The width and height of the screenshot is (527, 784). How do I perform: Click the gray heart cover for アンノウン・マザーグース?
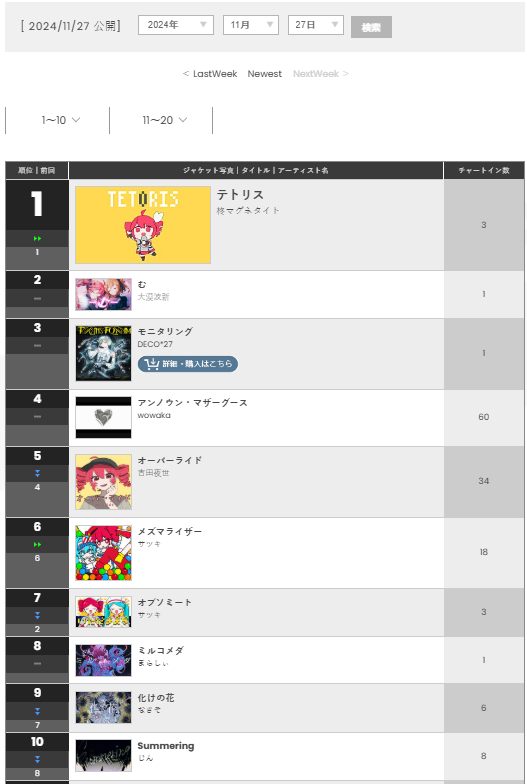coord(104,418)
